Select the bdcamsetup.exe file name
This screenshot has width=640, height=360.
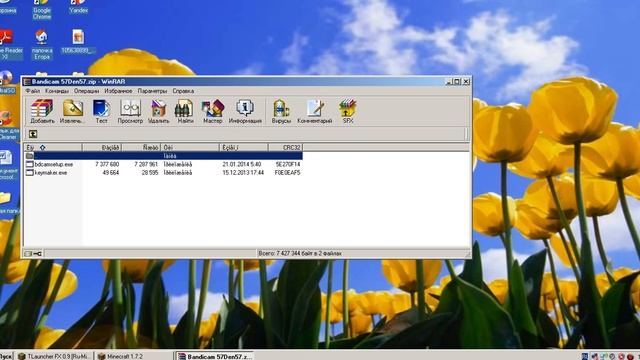(54, 164)
